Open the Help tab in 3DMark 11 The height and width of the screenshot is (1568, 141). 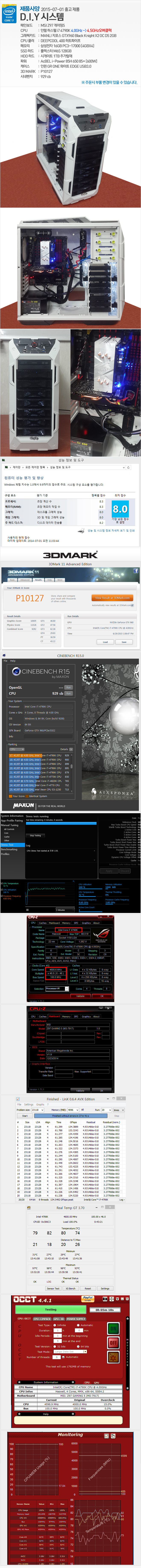[x=49, y=580]
